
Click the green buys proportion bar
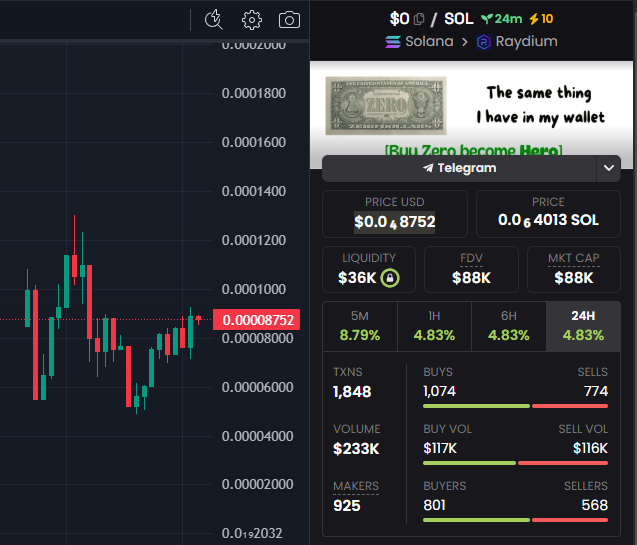coord(476,406)
